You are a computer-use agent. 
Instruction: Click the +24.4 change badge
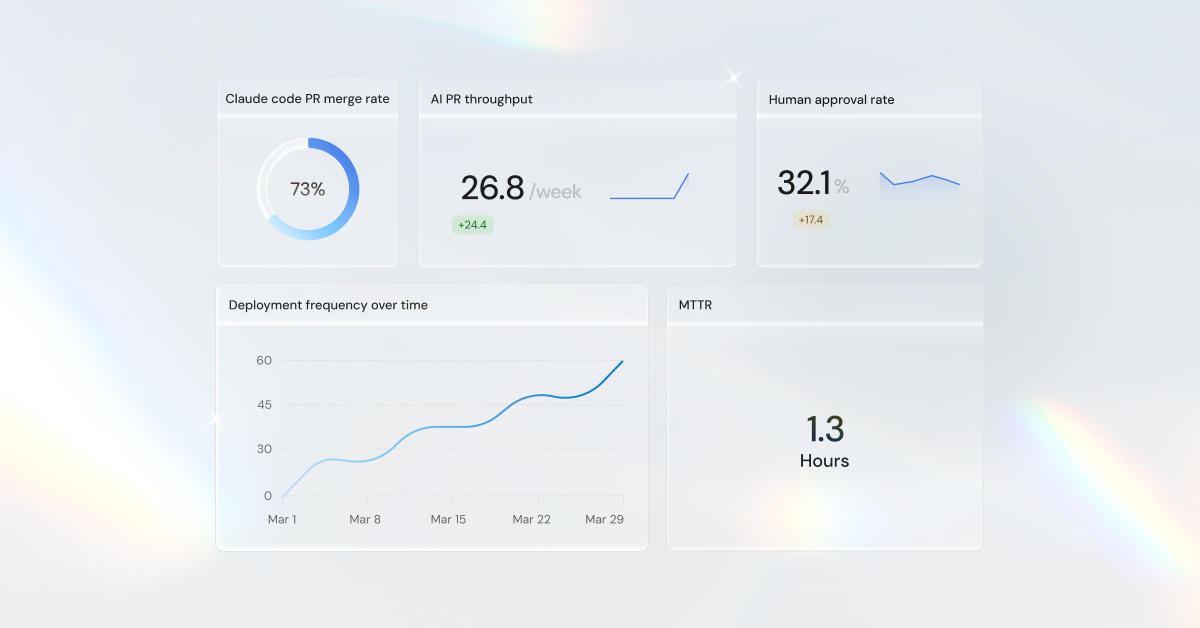(471, 224)
